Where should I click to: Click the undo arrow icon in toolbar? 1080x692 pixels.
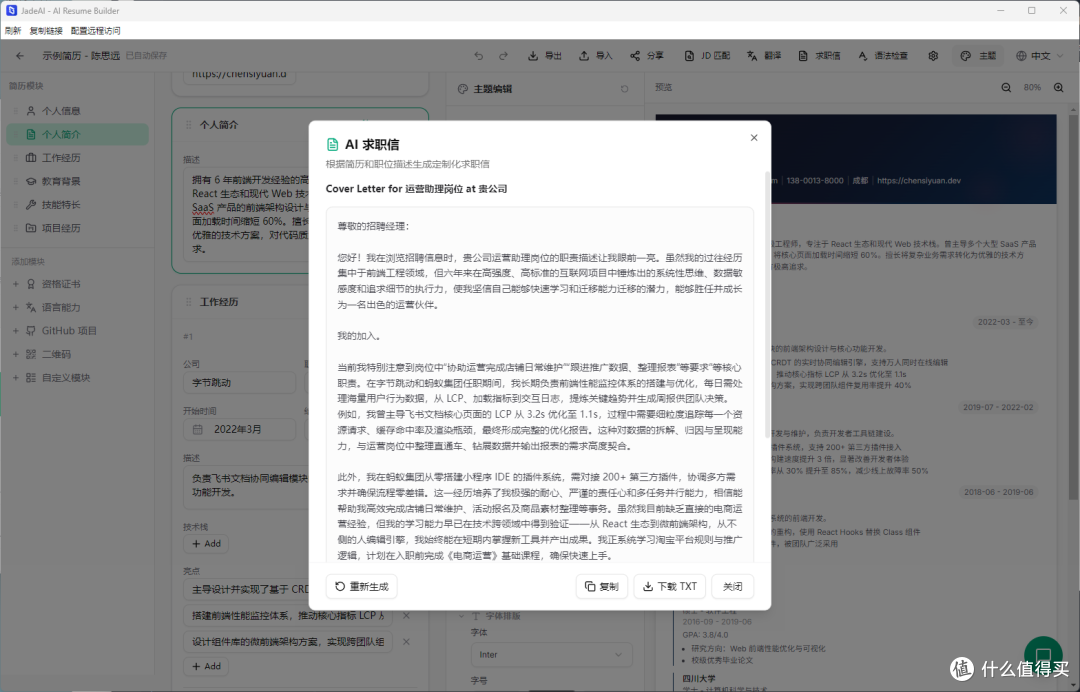click(479, 56)
